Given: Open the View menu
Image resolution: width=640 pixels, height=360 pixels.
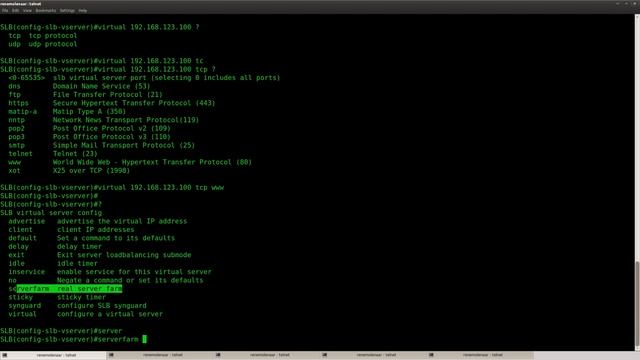Looking at the screenshot, I should tap(27, 11).
